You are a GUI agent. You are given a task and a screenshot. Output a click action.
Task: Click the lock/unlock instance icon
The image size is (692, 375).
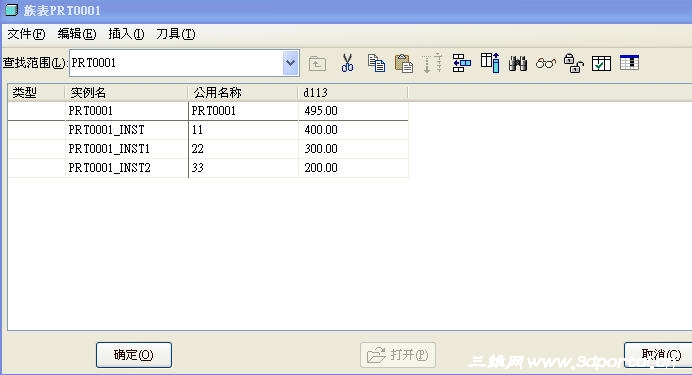pos(573,63)
